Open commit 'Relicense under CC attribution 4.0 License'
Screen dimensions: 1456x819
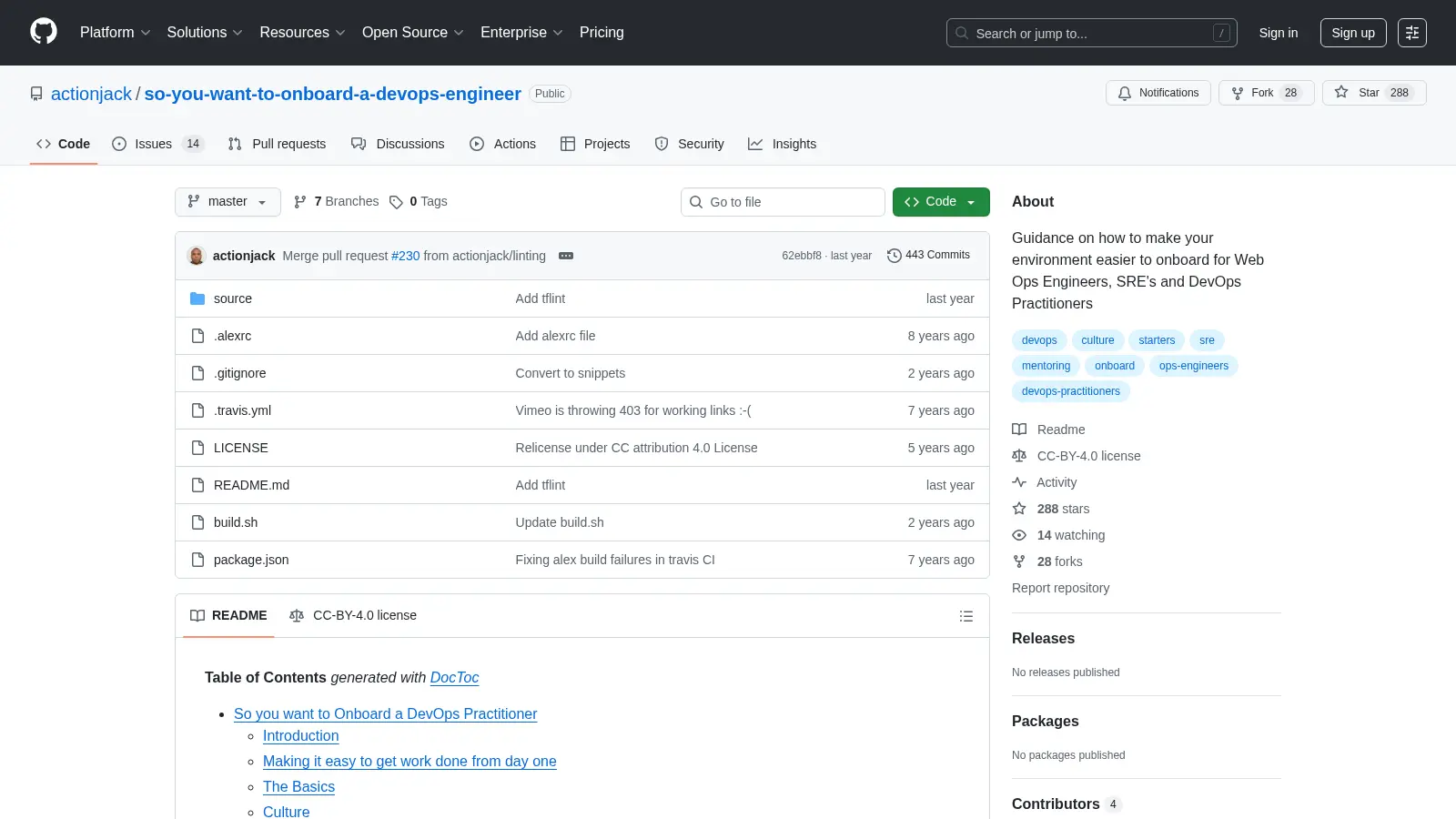tap(636, 448)
